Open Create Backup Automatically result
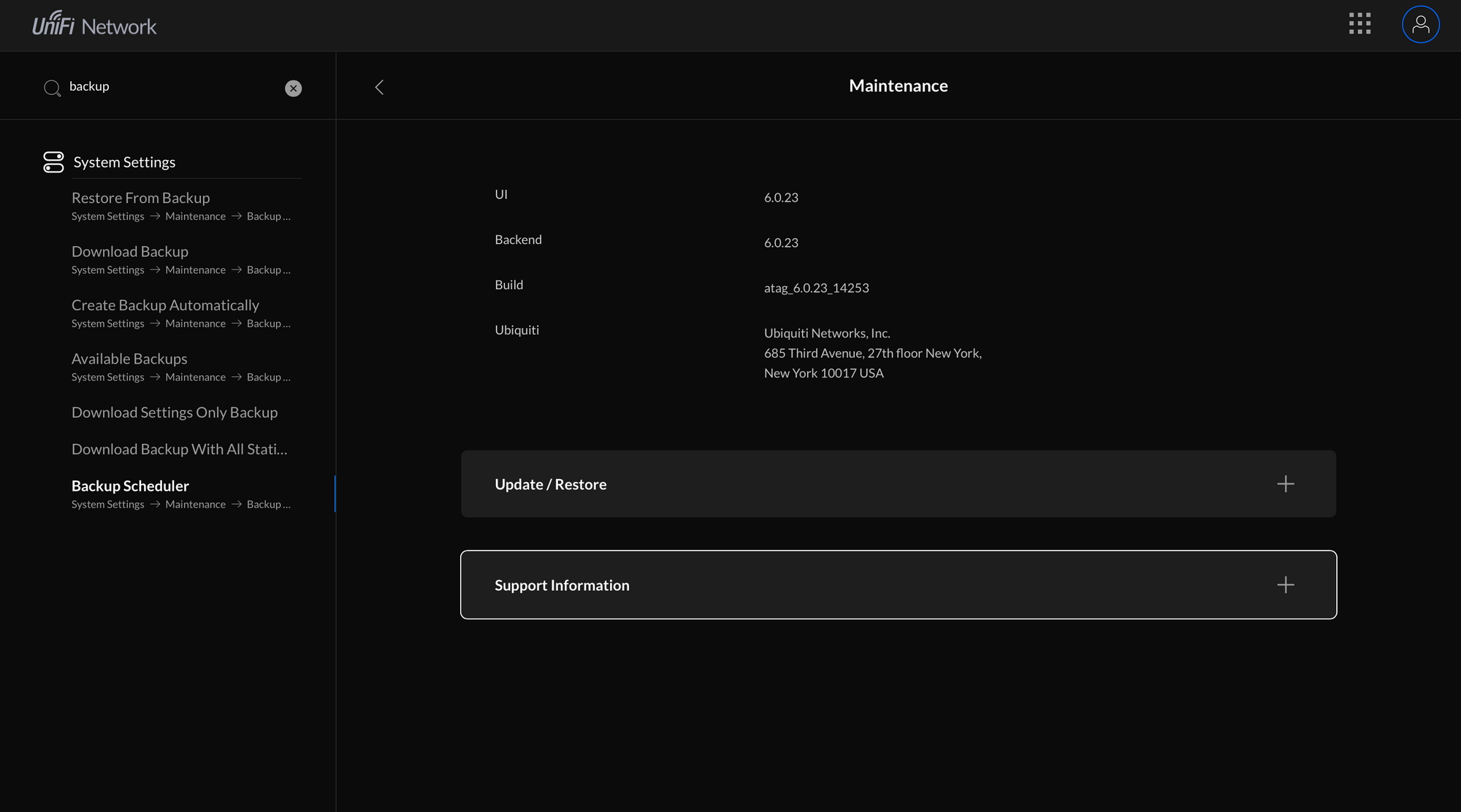The image size is (1461, 812). tap(165, 305)
